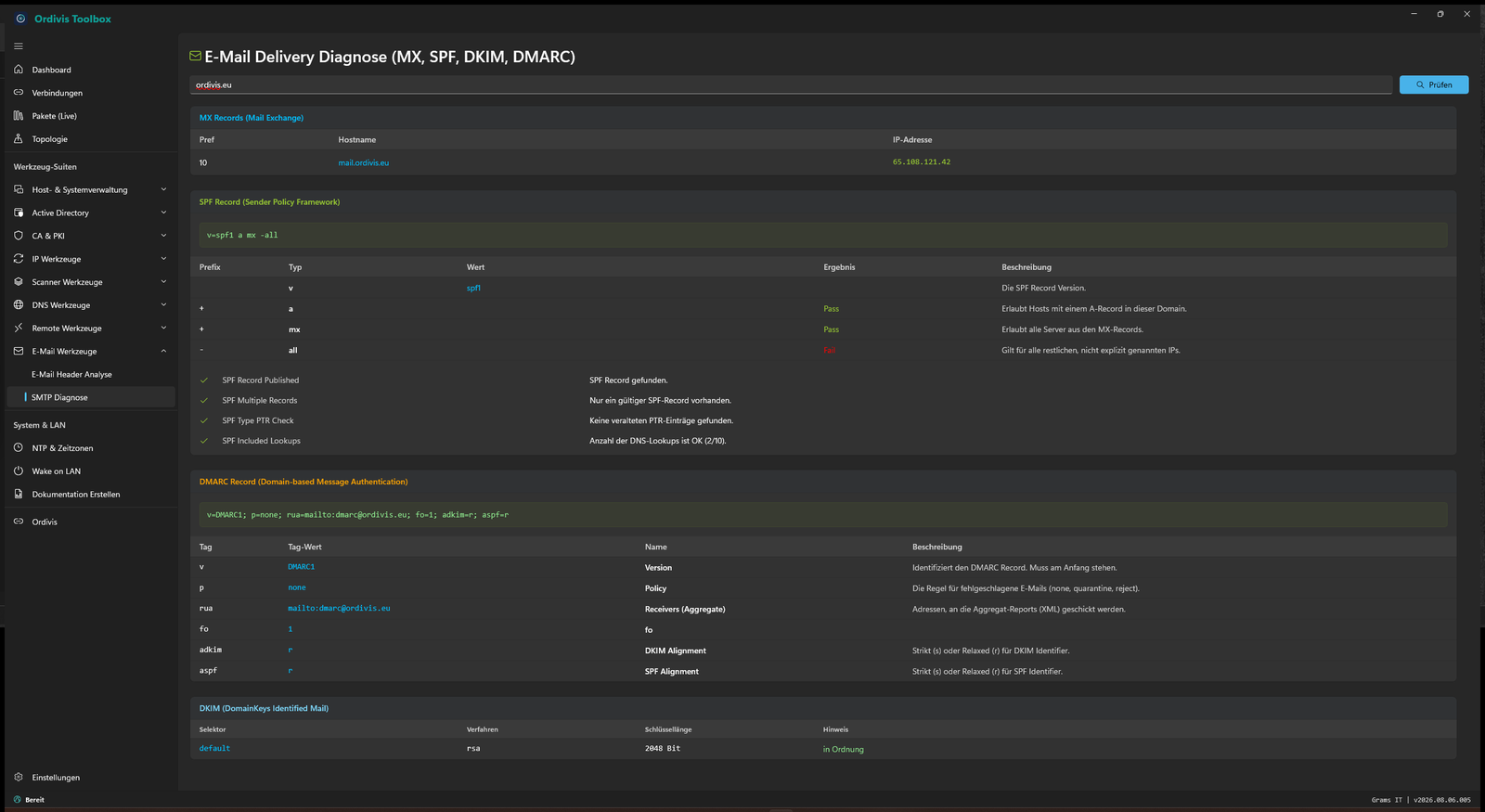Click the IP Werkzeuge refresh icon

pyautogui.click(x=19, y=259)
